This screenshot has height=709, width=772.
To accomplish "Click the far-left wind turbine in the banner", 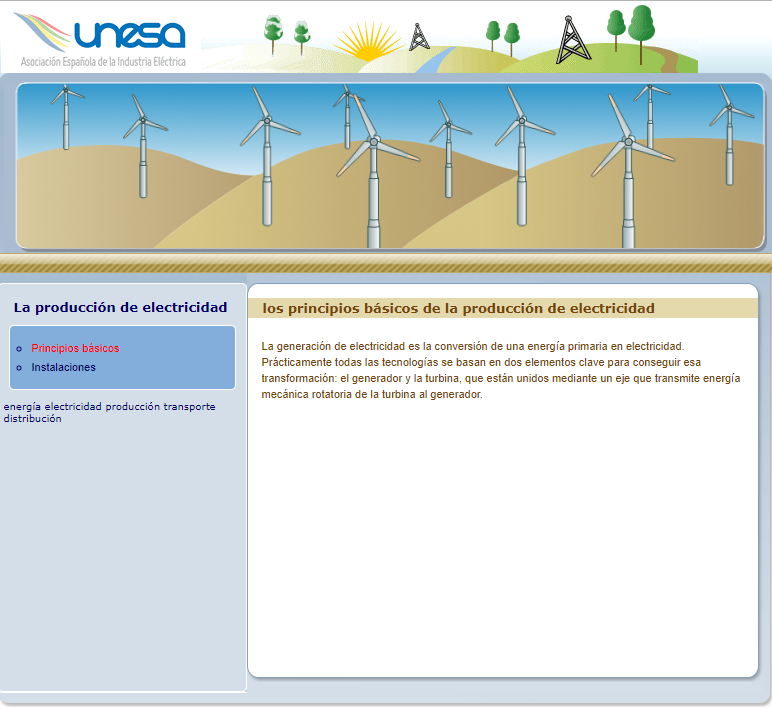I will click(66, 115).
